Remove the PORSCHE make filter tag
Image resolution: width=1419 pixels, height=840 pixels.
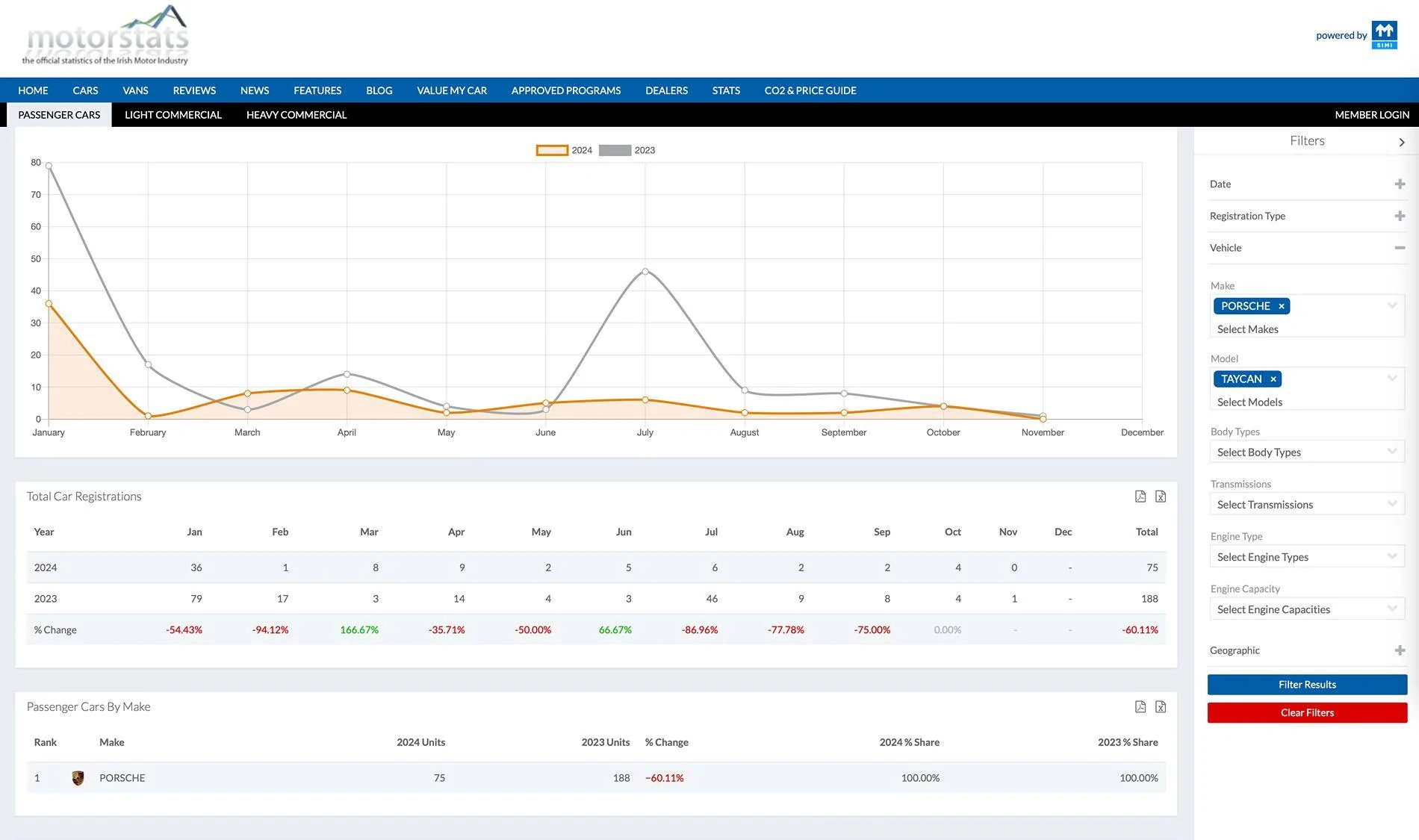click(x=1282, y=306)
